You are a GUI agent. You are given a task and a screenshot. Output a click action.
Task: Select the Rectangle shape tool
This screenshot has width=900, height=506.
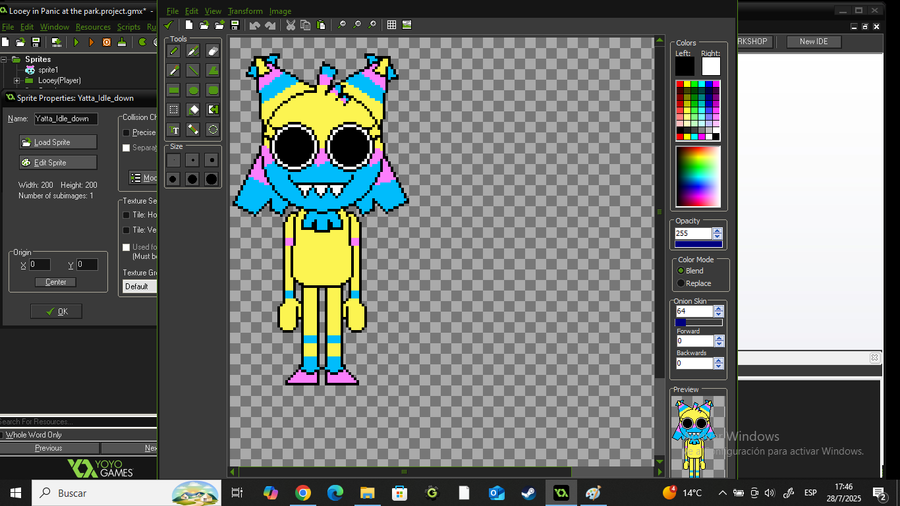[x=174, y=90]
